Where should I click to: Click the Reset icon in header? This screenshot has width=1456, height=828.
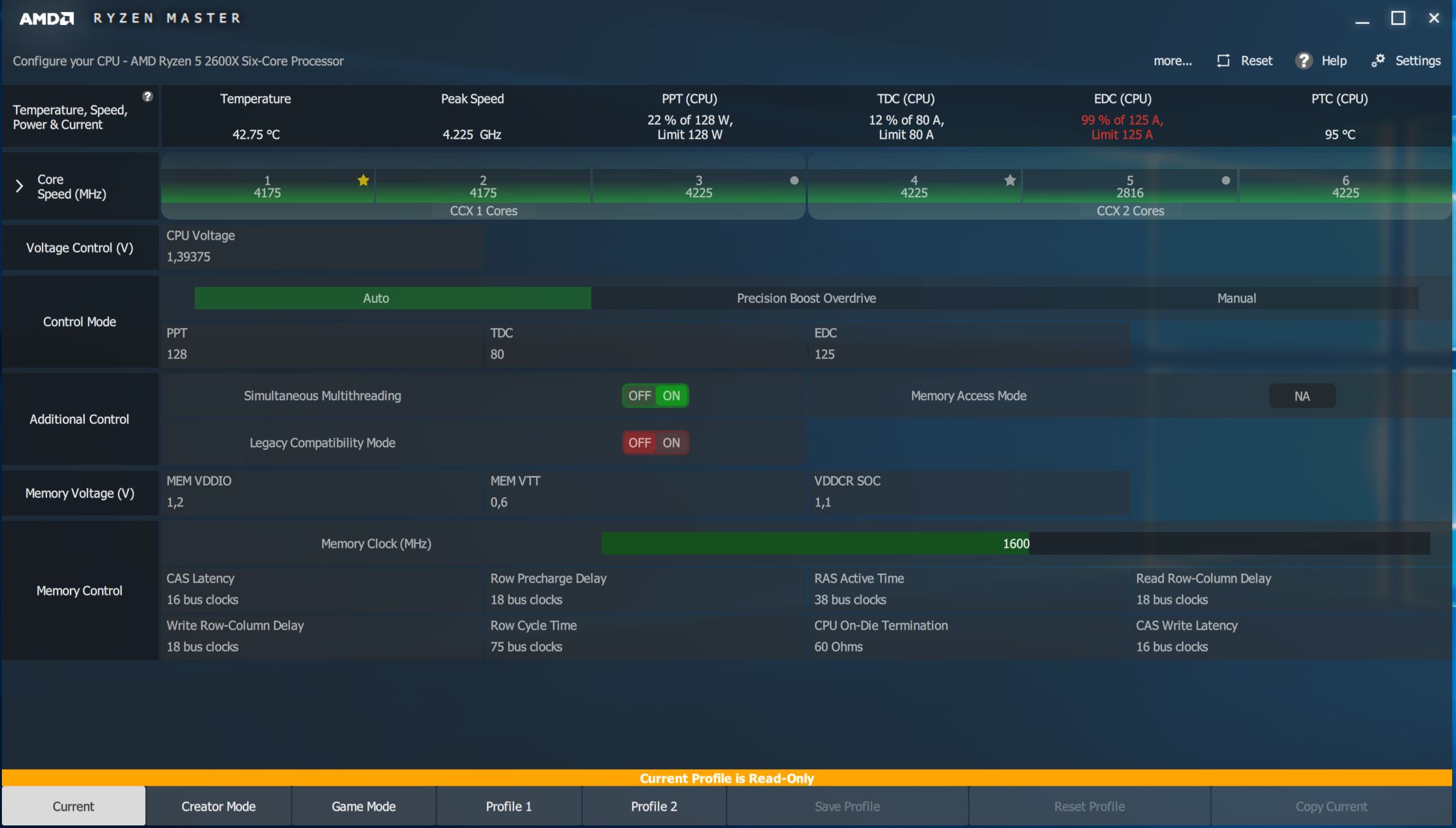[1223, 61]
